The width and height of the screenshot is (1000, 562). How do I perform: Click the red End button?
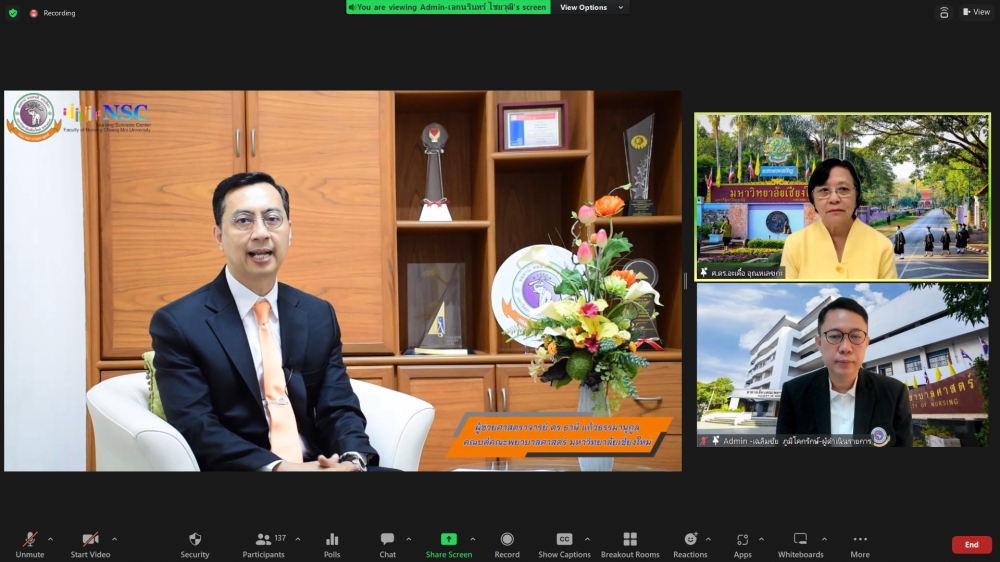pyautogui.click(x=971, y=545)
